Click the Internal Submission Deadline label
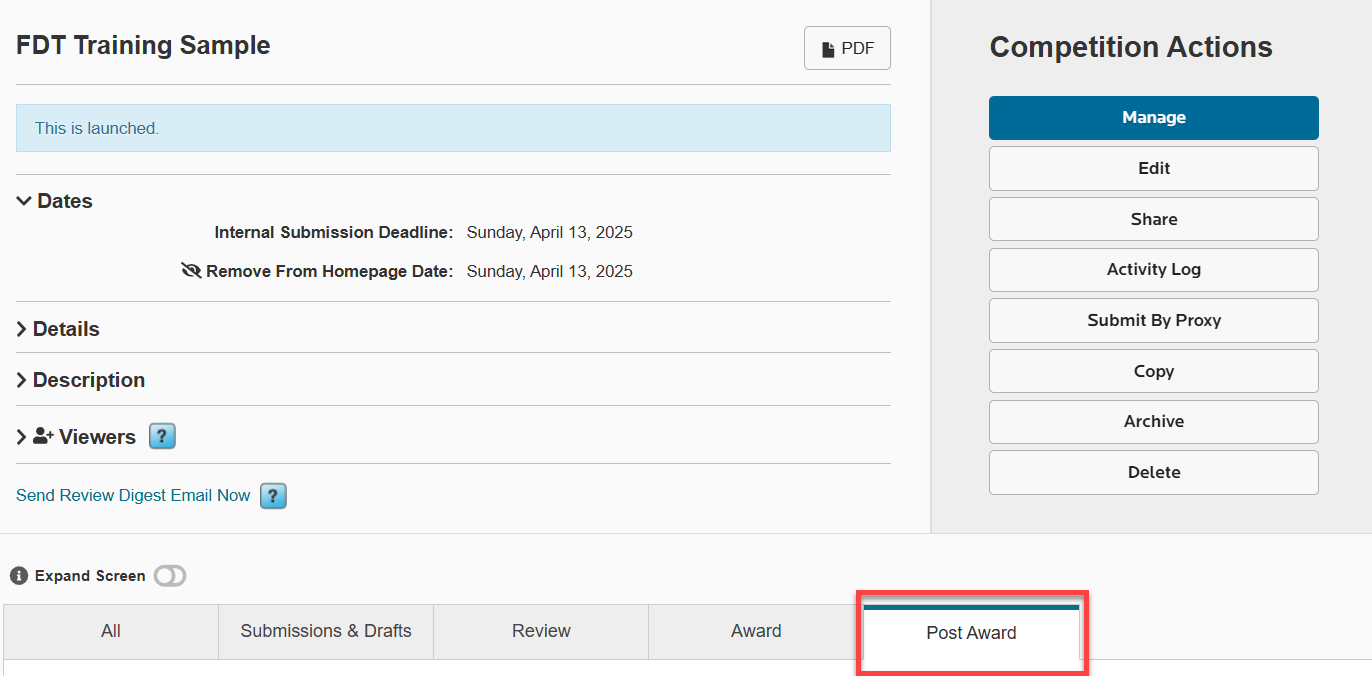This screenshot has height=676, width=1372. [x=334, y=233]
